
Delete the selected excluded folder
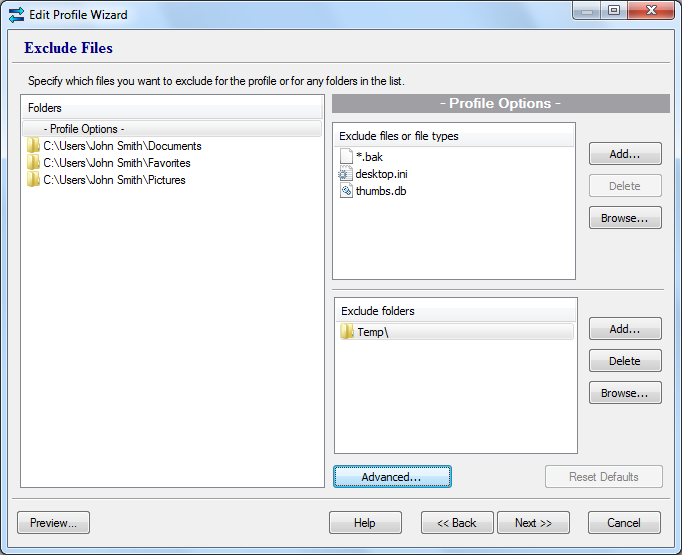click(x=625, y=361)
